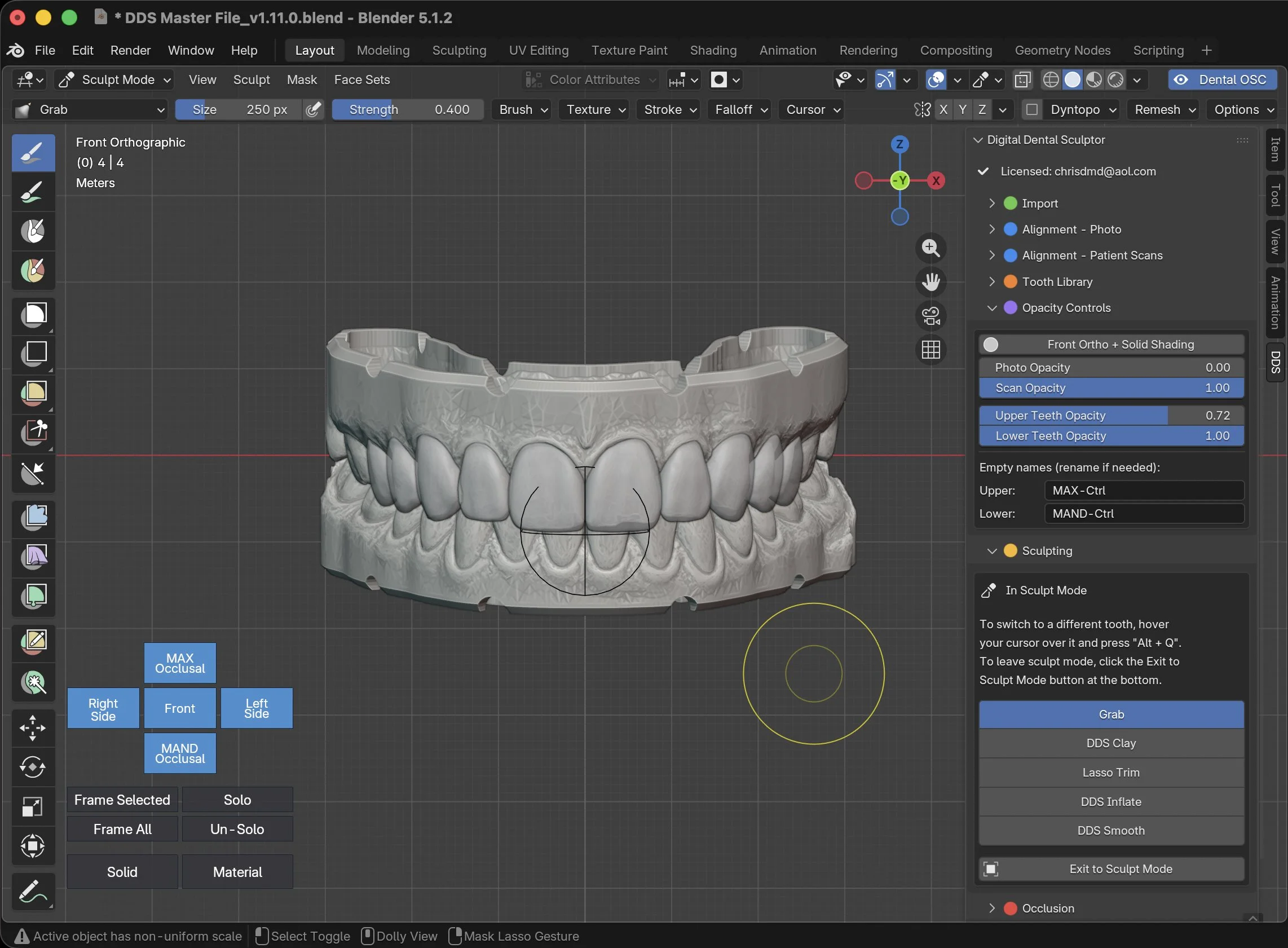
Task: Click the Upper MAX-Ctrl name field
Action: 1144,491
